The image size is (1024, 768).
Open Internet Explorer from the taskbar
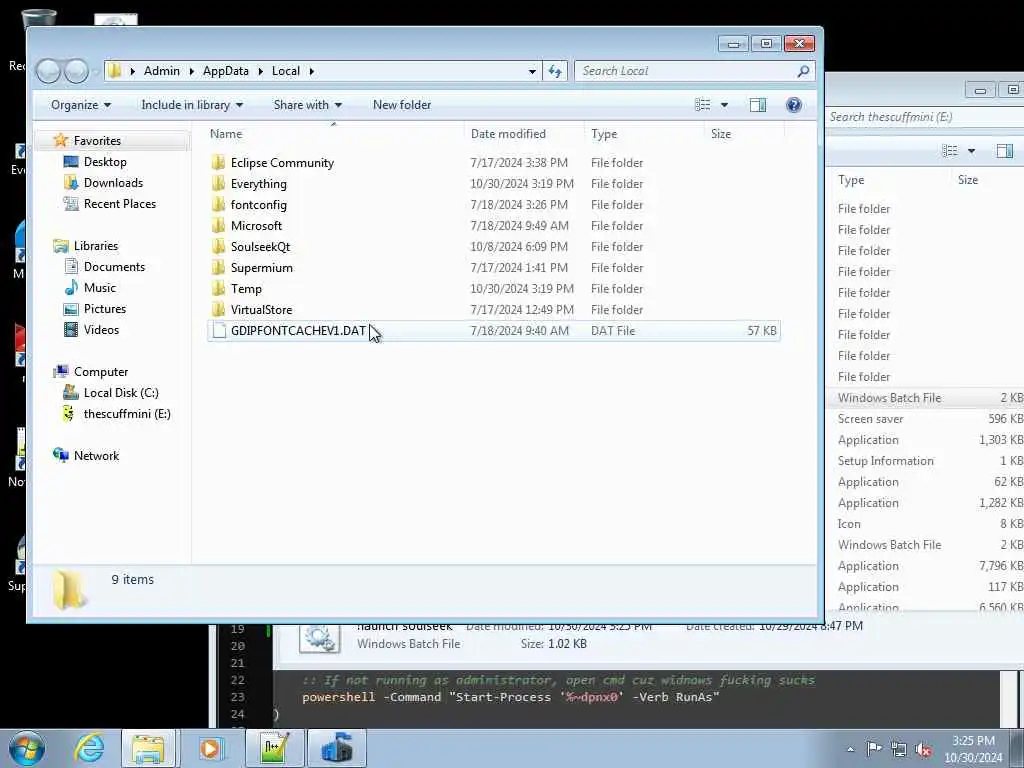tap(89, 748)
